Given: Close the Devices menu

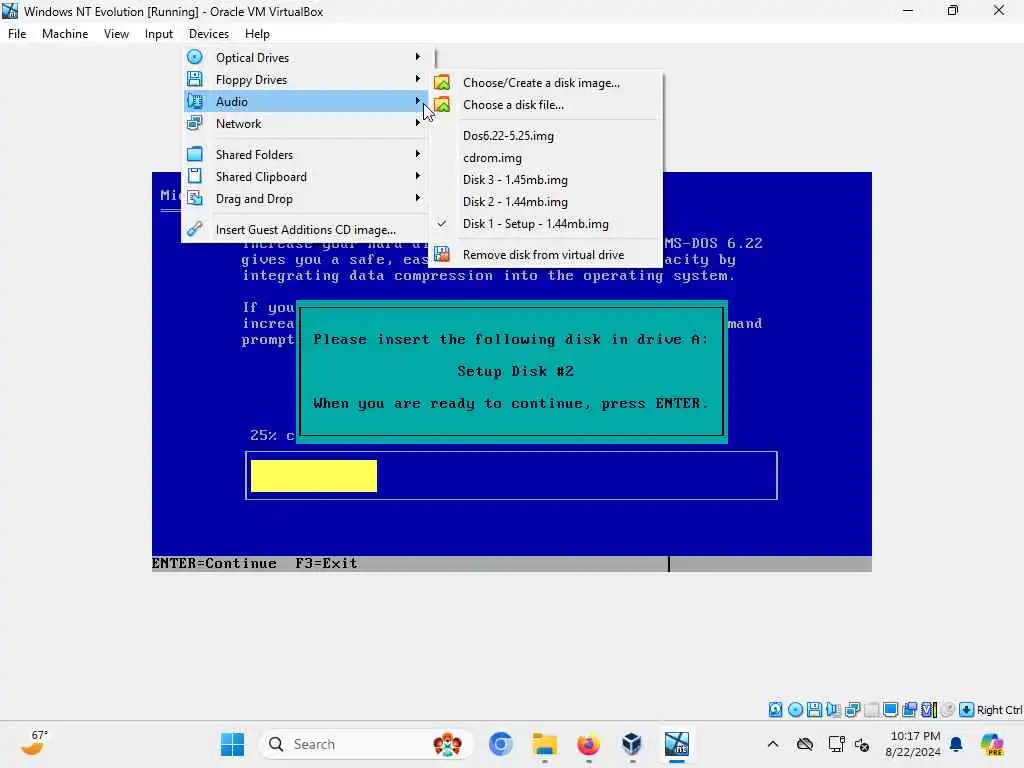Looking at the screenshot, I should coord(209,34).
